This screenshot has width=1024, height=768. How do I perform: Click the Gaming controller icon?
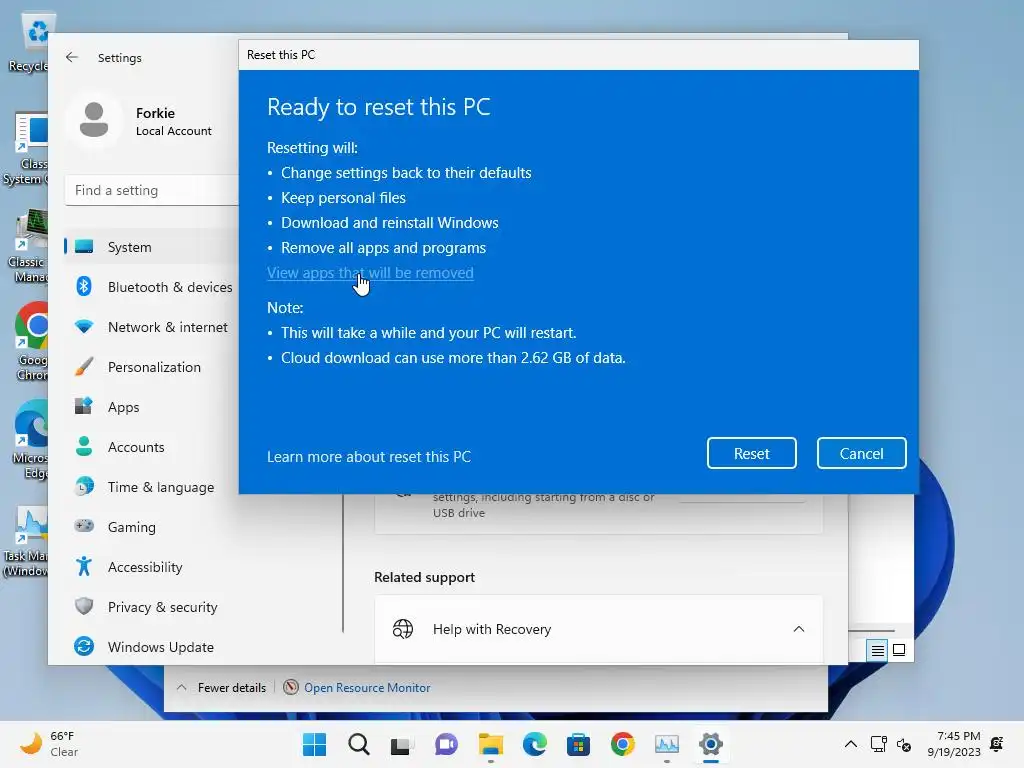tap(84, 526)
